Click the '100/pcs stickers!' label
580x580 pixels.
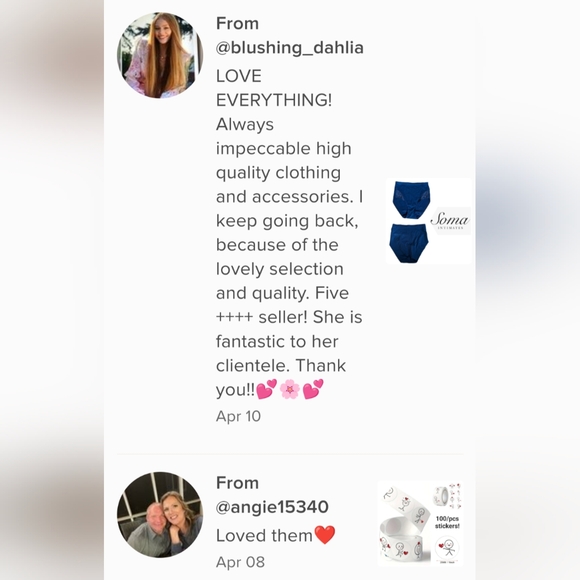pos(447,522)
